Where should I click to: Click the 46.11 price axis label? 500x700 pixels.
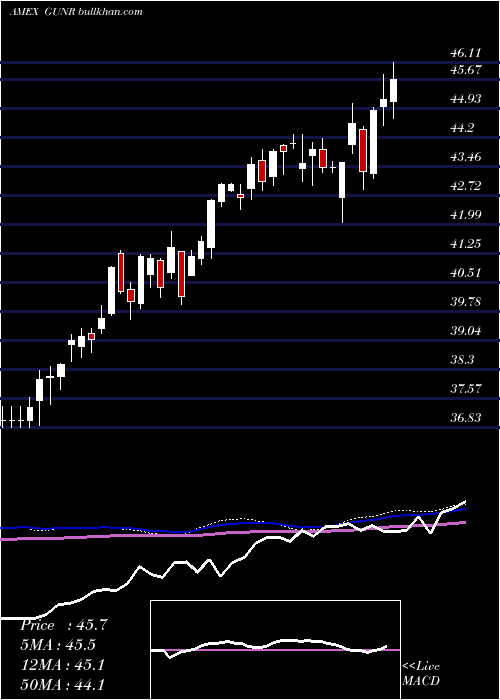(465, 53)
